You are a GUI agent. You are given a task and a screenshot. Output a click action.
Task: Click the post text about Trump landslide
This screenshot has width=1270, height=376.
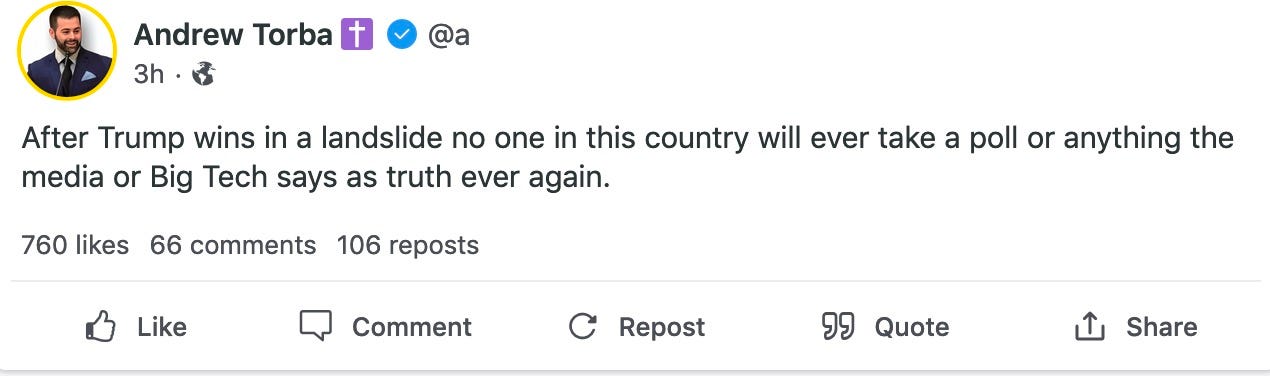[x=628, y=160]
